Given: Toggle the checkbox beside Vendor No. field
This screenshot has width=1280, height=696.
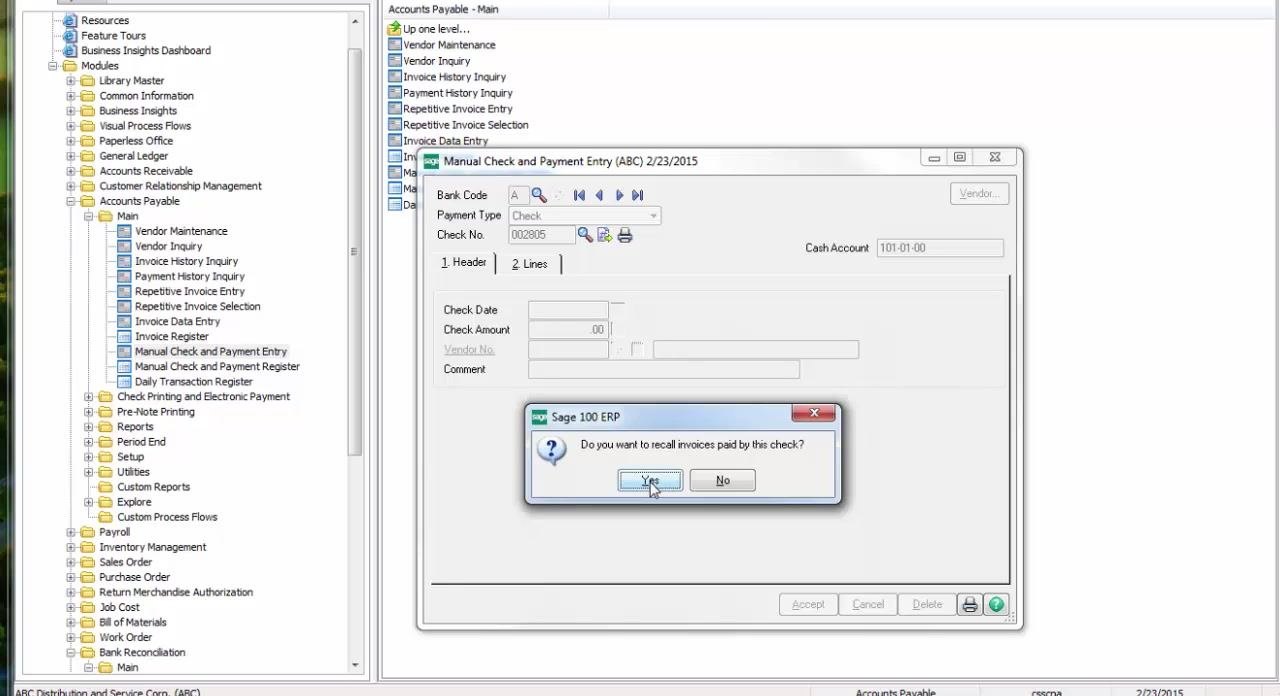Looking at the screenshot, I should tap(638, 349).
